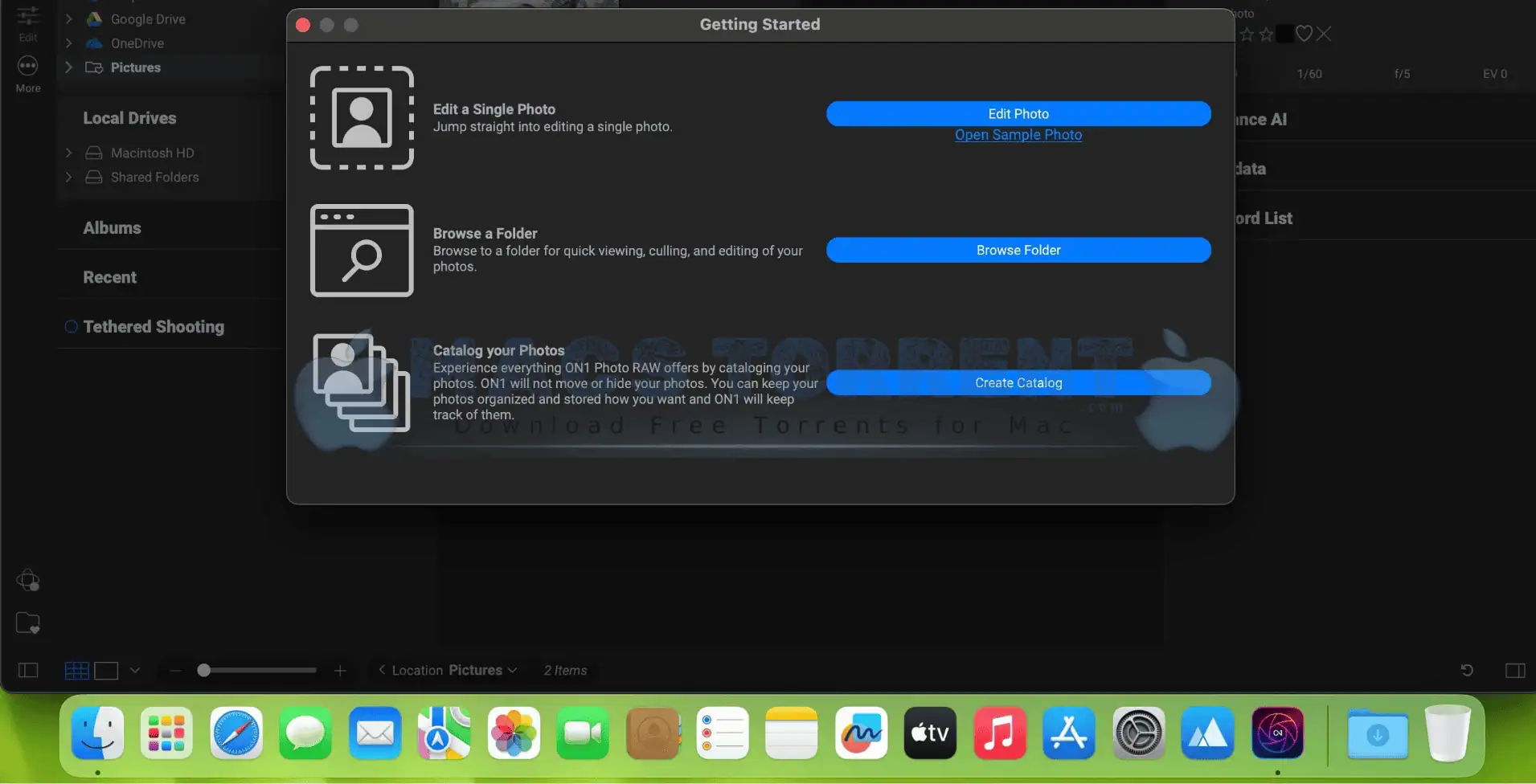This screenshot has height=784, width=1536.
Task: Expand the Google Drive folder
Action: pos(69,18)
